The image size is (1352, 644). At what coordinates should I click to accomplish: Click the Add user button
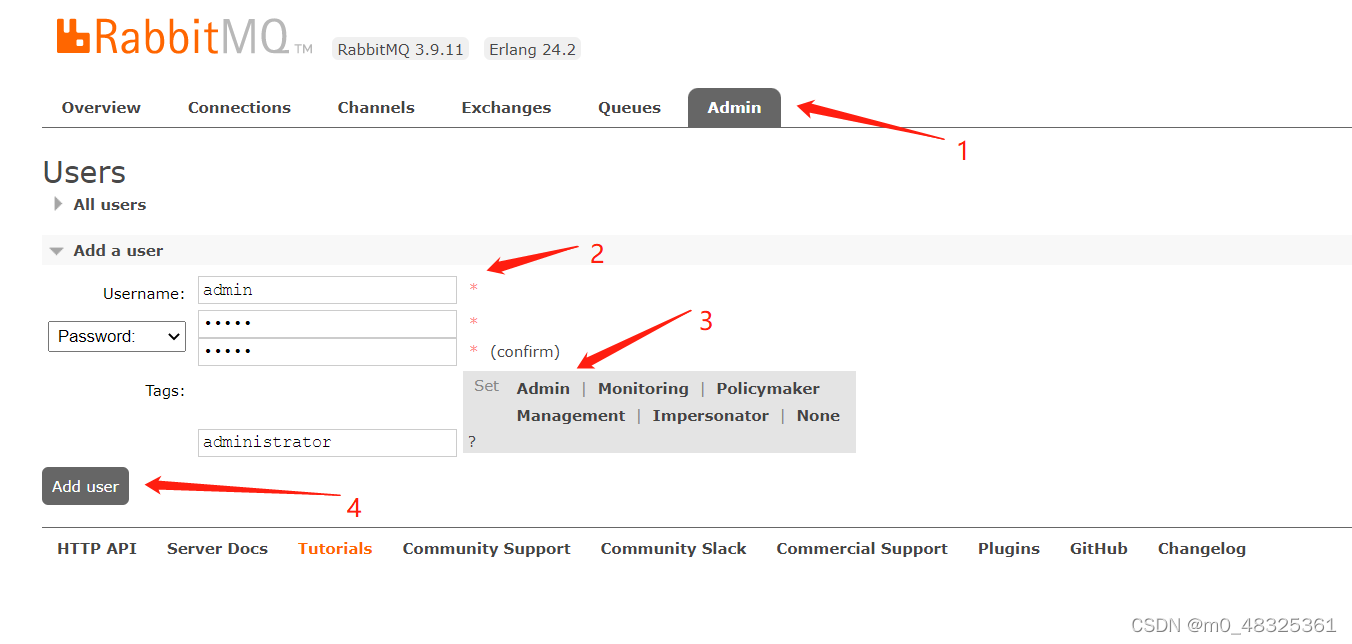[85, 486]
